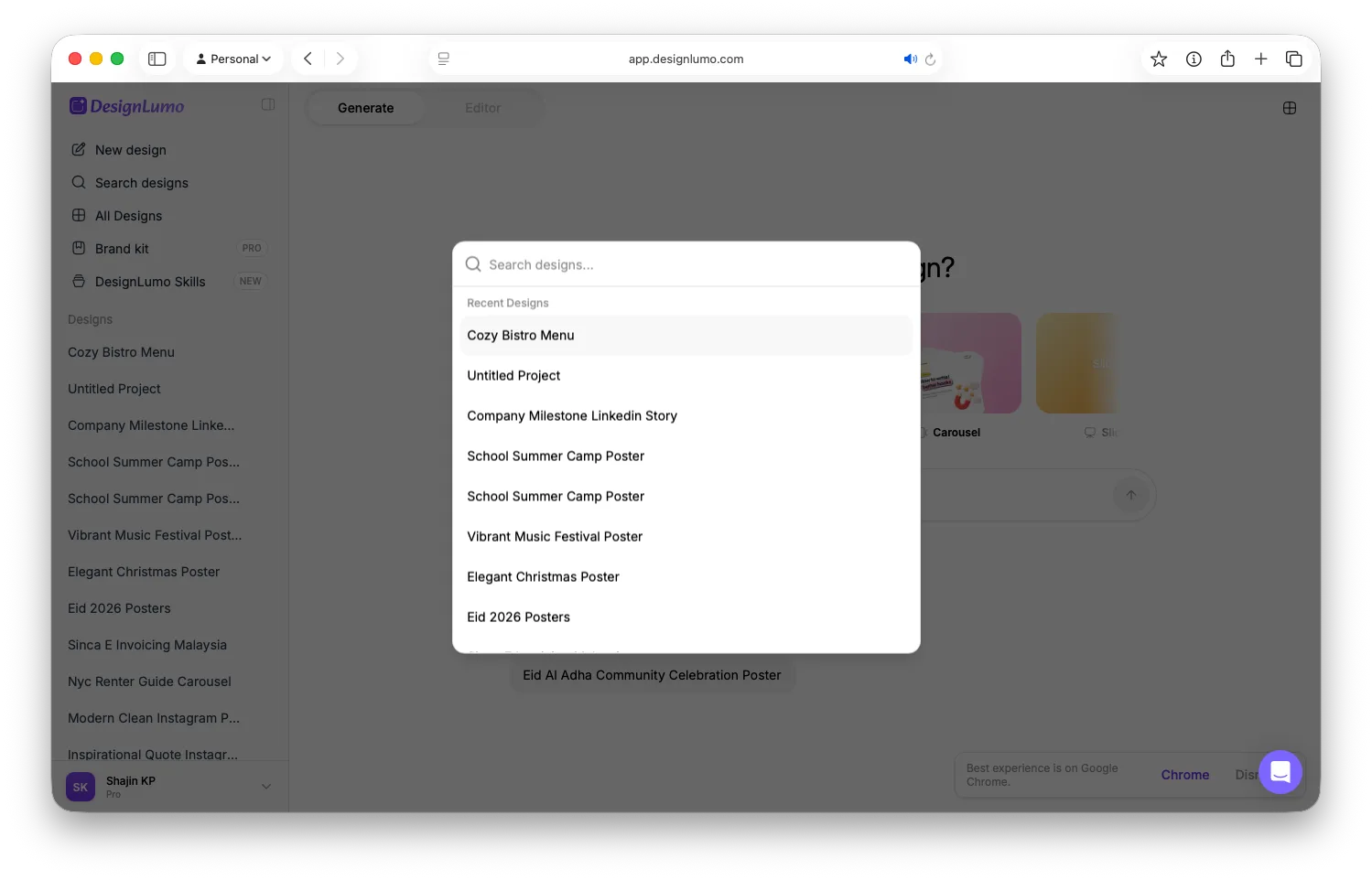Image resolution: width=1372 pixels, height=880 pixels.
Task: Click the reader page icon in address bar
Action: pyautogui.click(x=444, y=59)
